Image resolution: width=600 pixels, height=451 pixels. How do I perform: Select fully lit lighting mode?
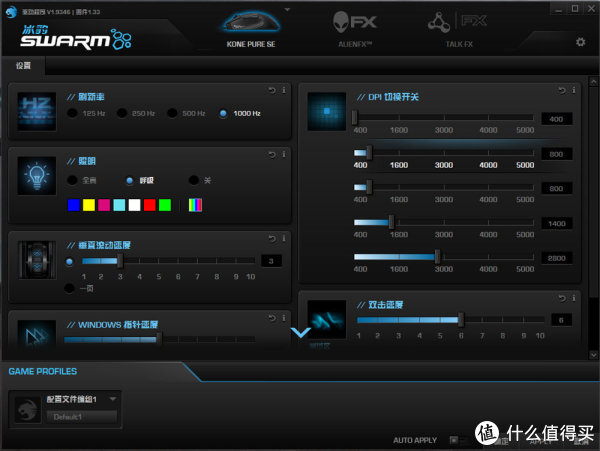coord(72,180)
